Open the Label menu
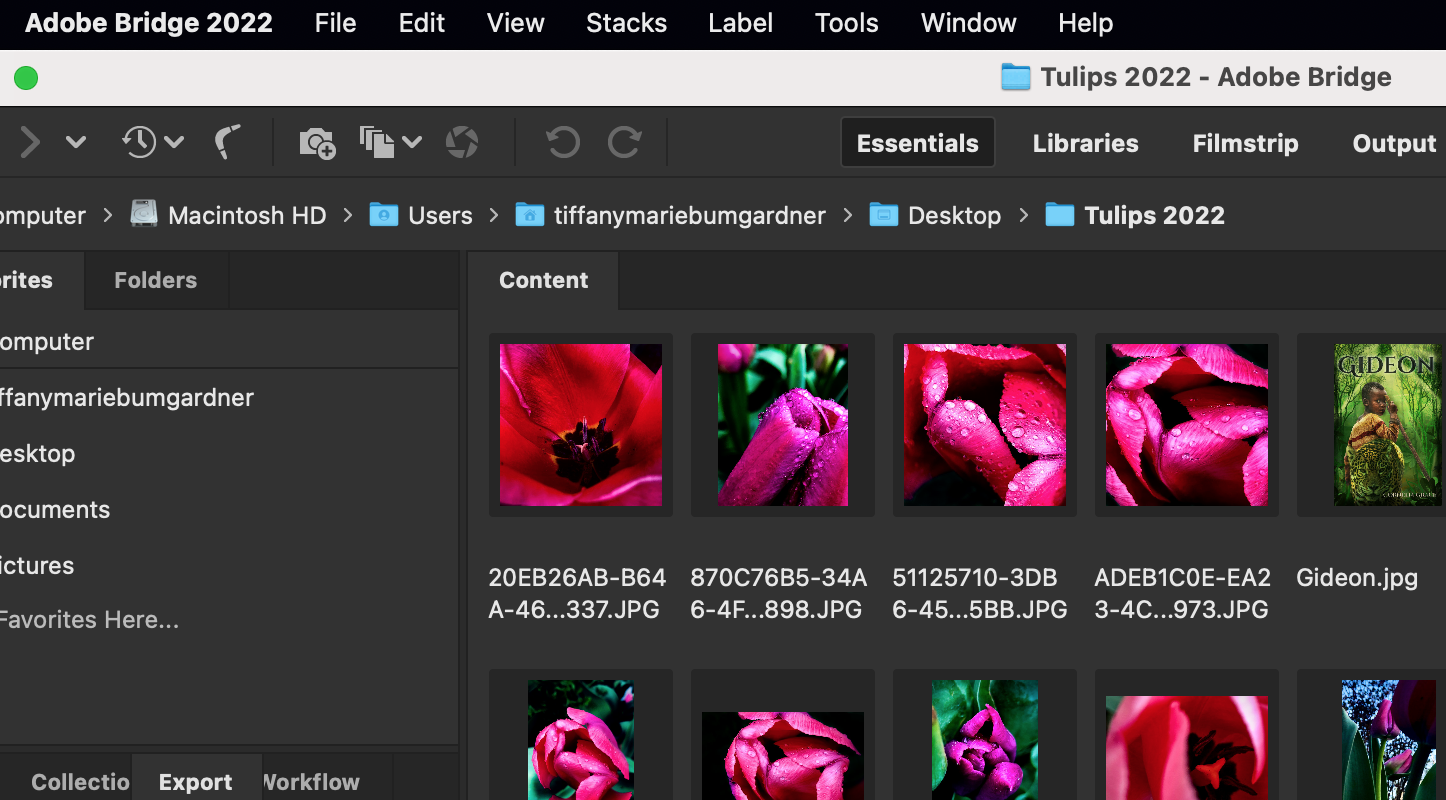This screenshot has height=800, width=1446. (741, 23)
